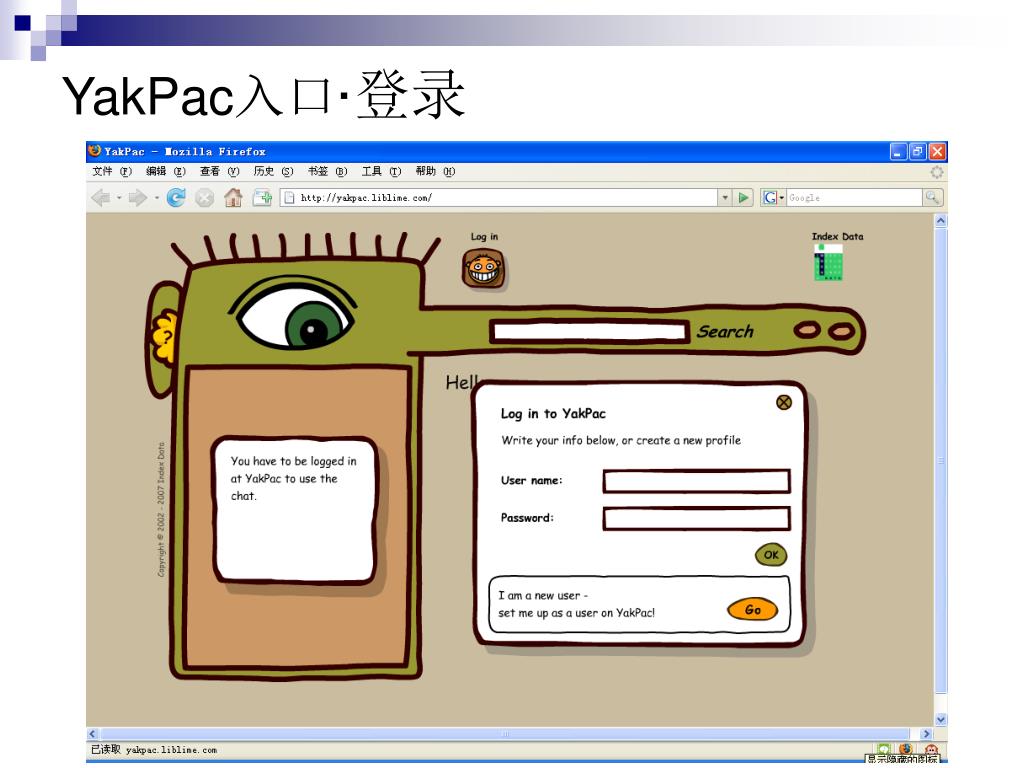Click the Firefox Back arrow button

pos(101,197)
